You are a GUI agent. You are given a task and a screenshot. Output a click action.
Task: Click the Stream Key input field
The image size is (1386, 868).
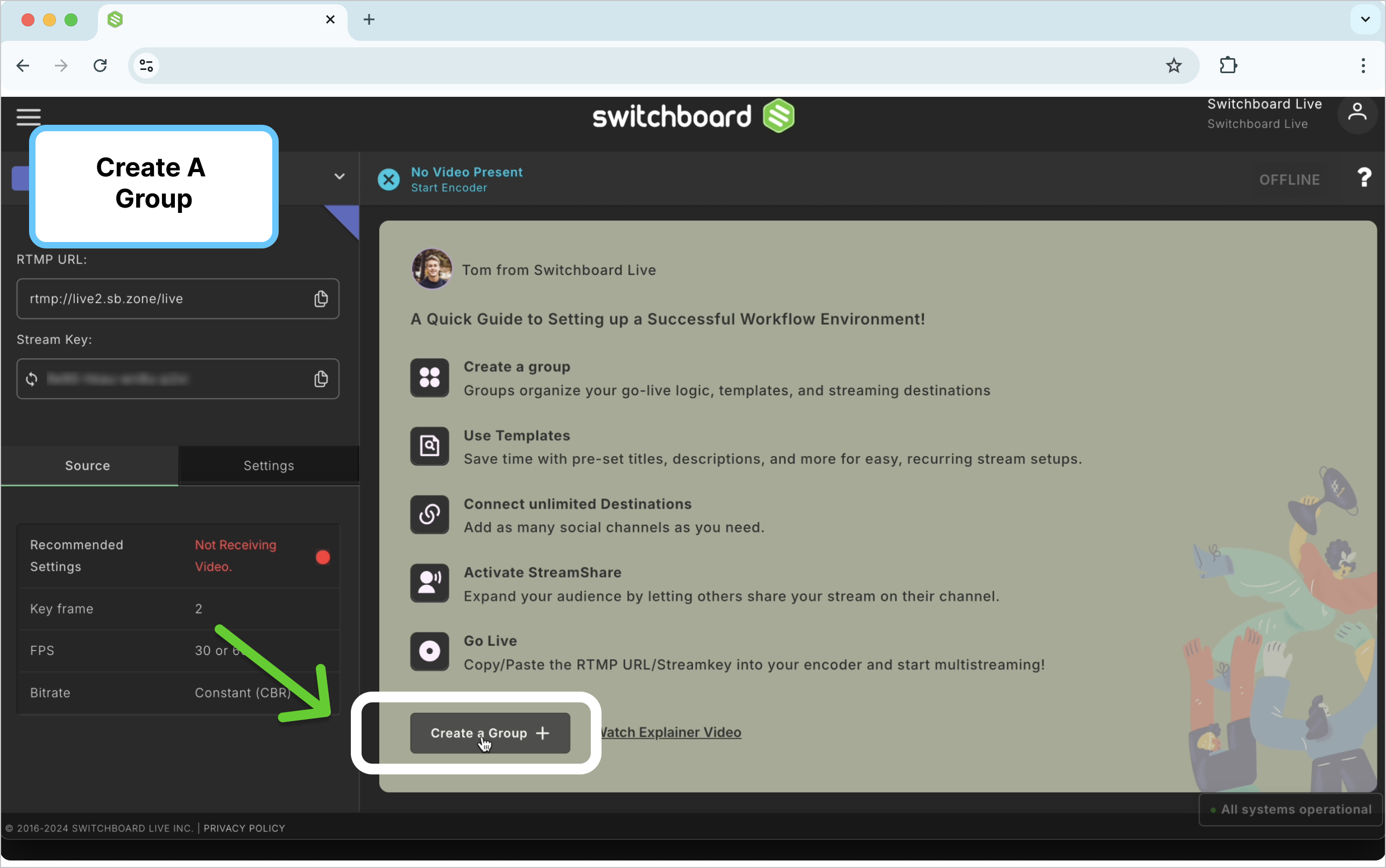pyautogui.click(x=178, y=379)
